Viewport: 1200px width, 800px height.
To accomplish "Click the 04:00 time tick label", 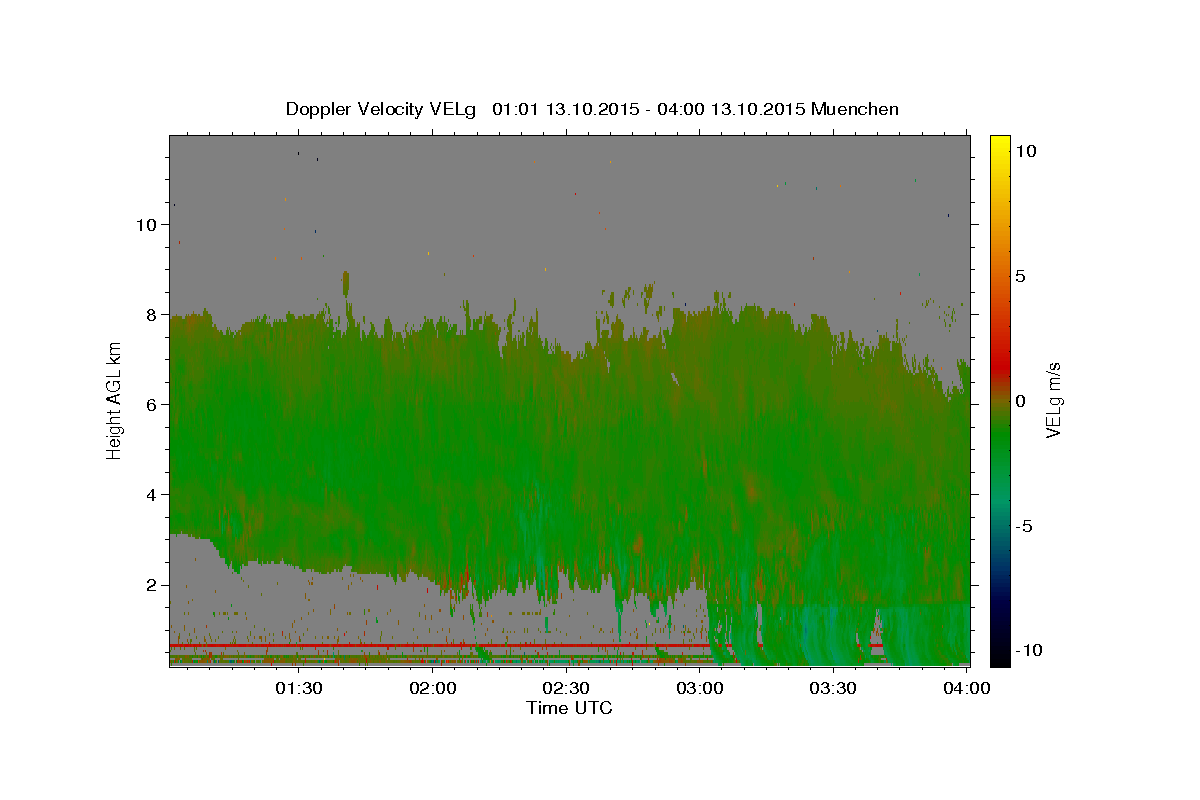I will tap(967, 688).
